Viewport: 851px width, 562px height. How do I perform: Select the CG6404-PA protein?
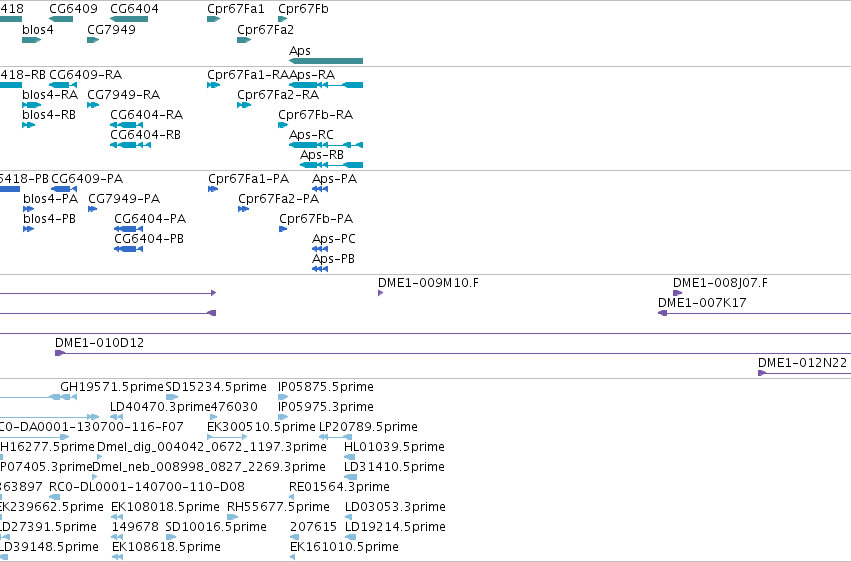pyautogui.click(x=129, y=229)
